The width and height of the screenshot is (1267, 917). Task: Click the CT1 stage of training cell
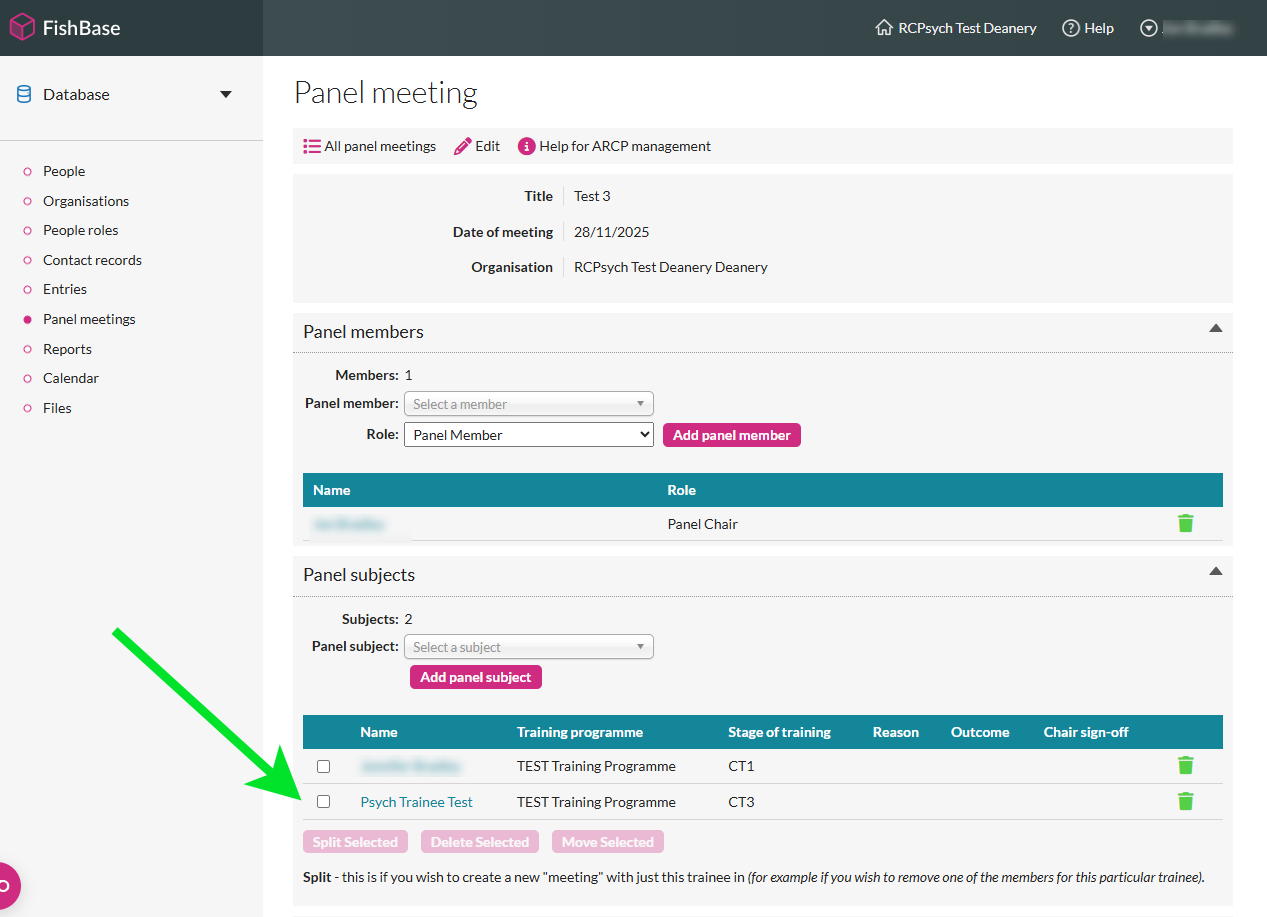741,767
